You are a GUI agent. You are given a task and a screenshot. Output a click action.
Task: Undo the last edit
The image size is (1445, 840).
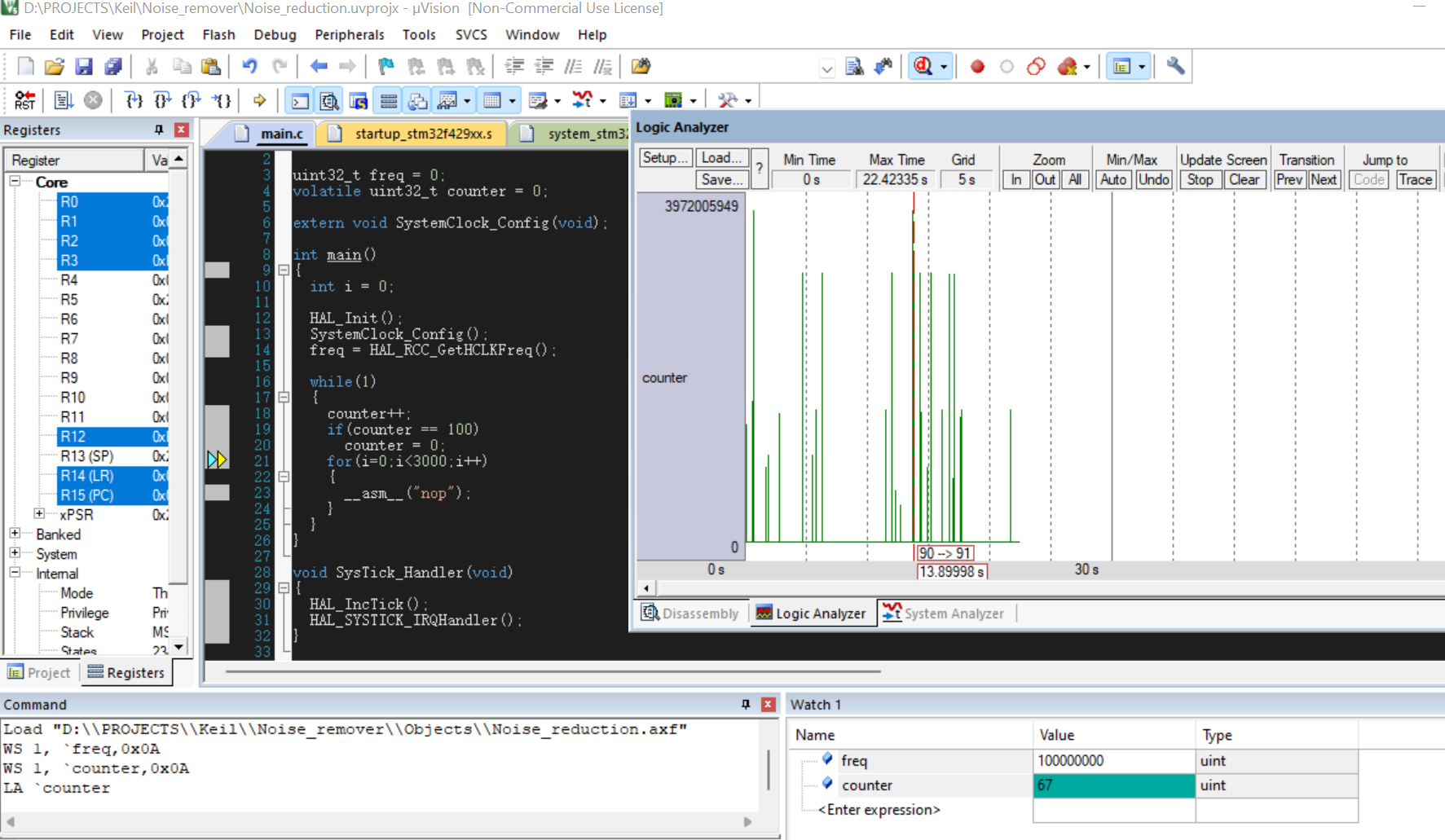click(249, 66)
